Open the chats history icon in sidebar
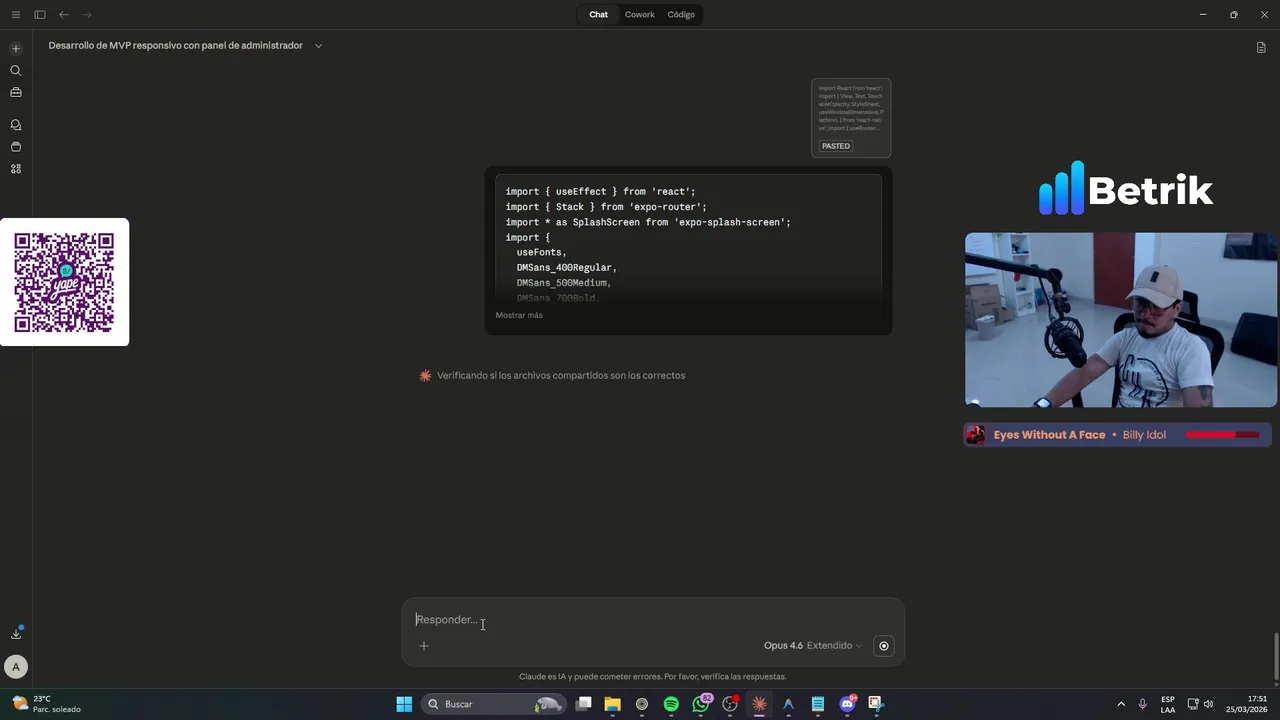 pos(15,125)
